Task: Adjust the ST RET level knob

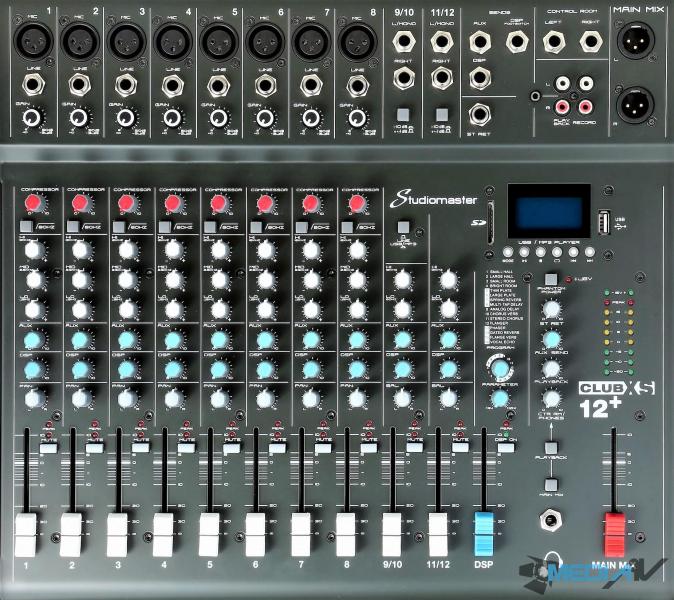Action: point(551,309)
